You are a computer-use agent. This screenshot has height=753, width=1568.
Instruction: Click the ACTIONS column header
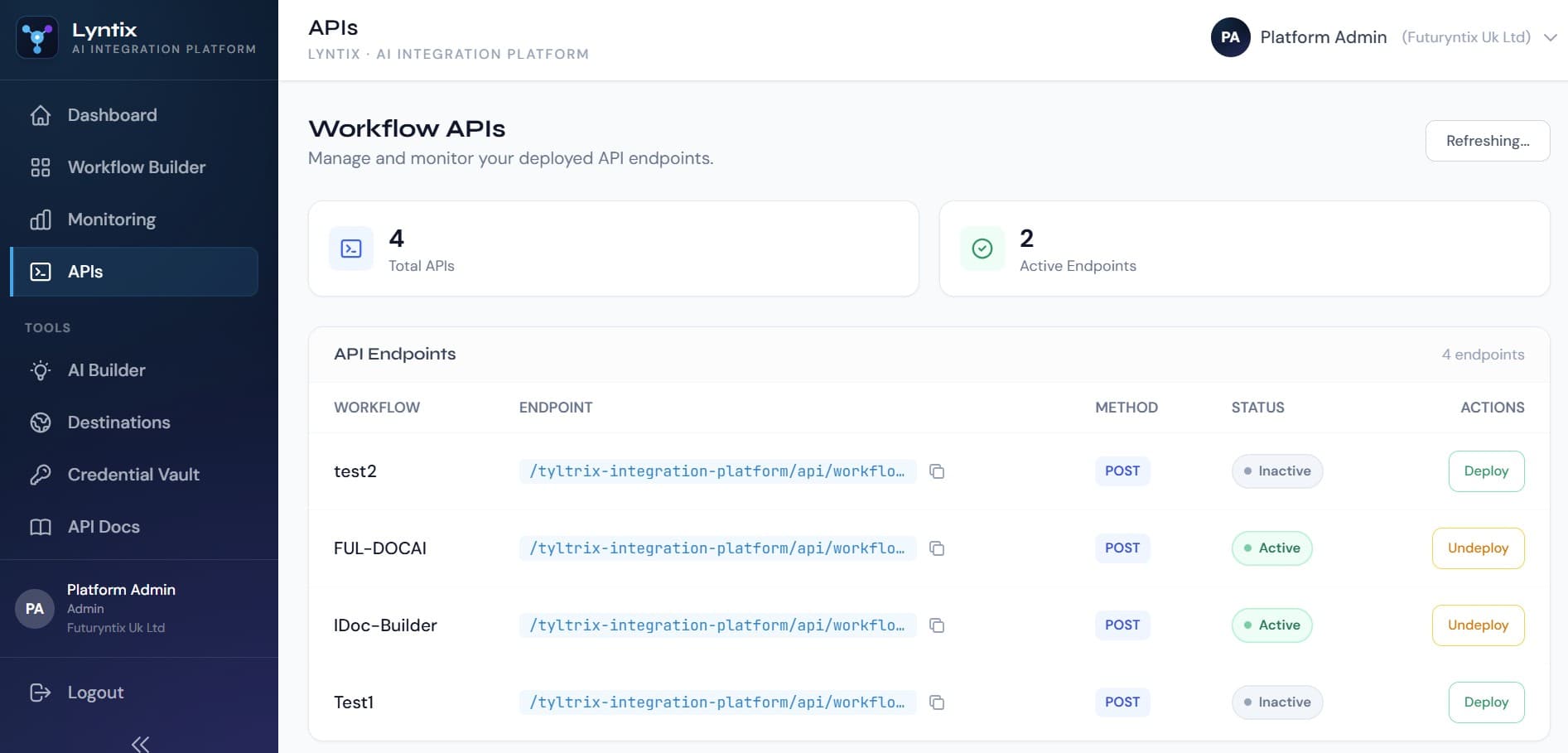[1492, 408]
